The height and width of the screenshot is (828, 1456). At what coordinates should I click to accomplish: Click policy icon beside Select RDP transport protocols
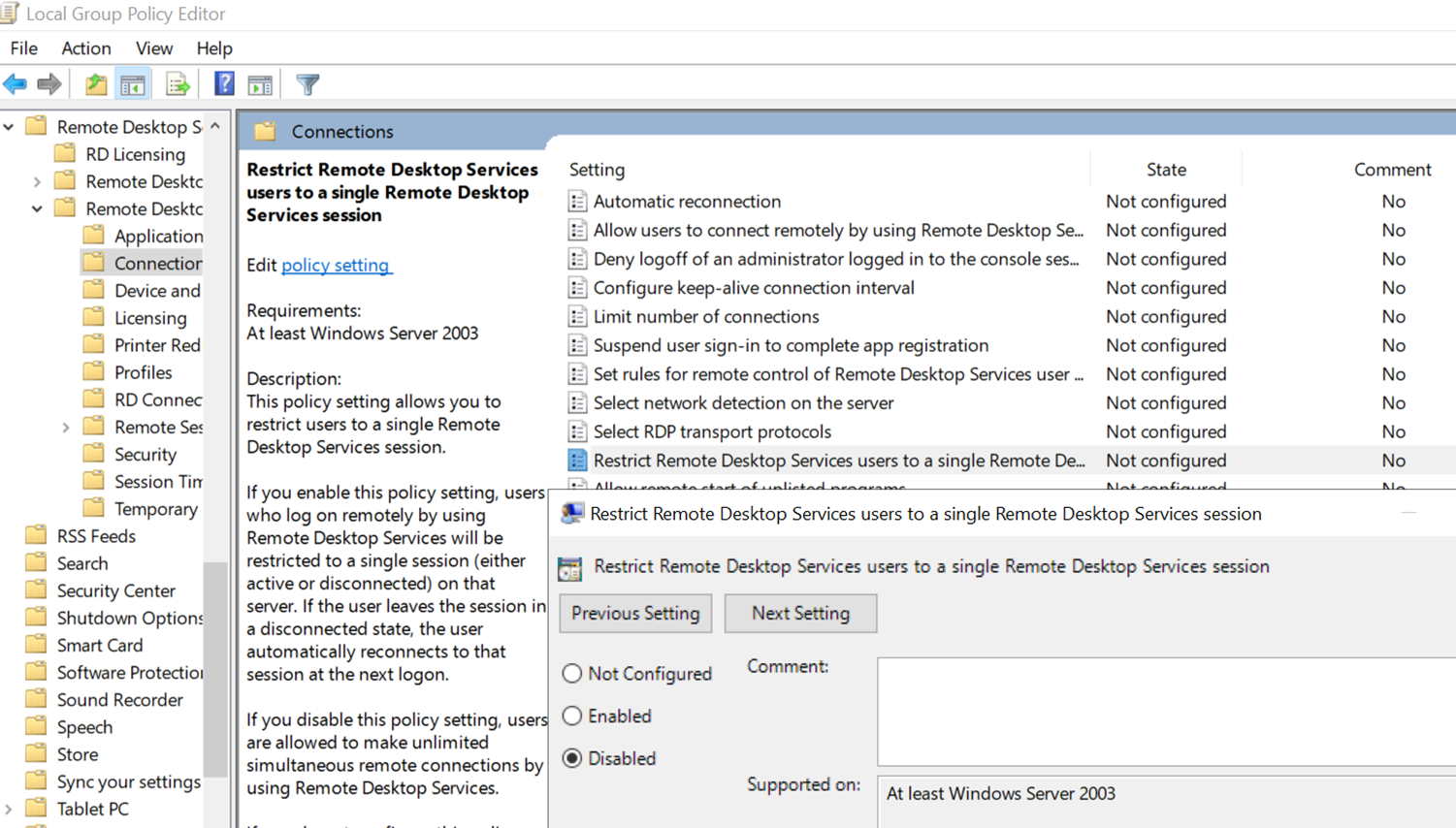tap(577, 431)
